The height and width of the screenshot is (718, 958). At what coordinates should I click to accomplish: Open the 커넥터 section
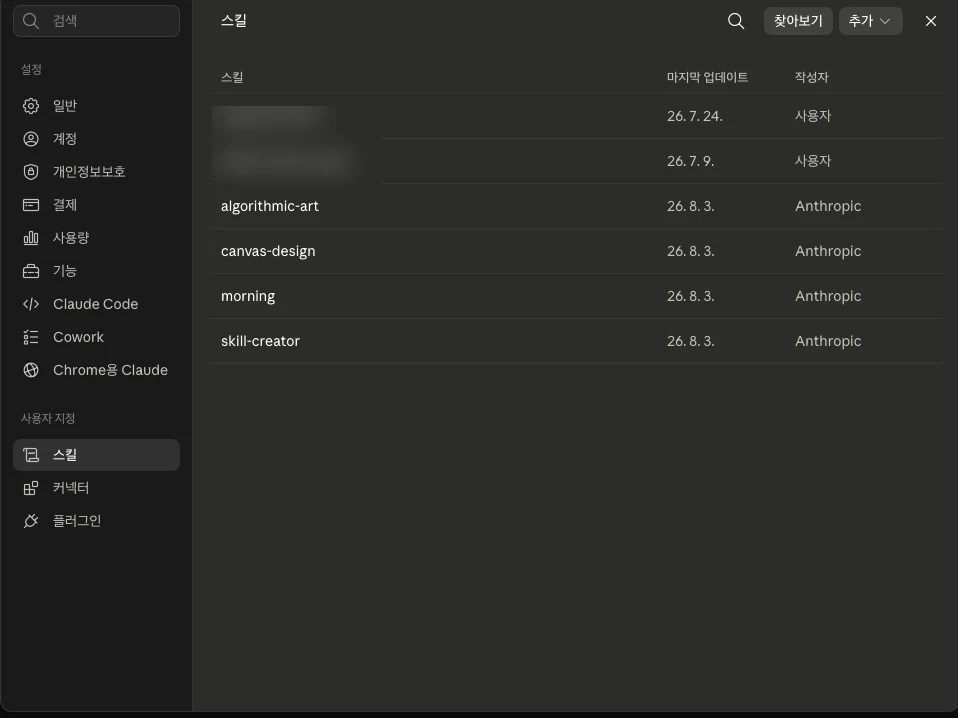point(97,488)
